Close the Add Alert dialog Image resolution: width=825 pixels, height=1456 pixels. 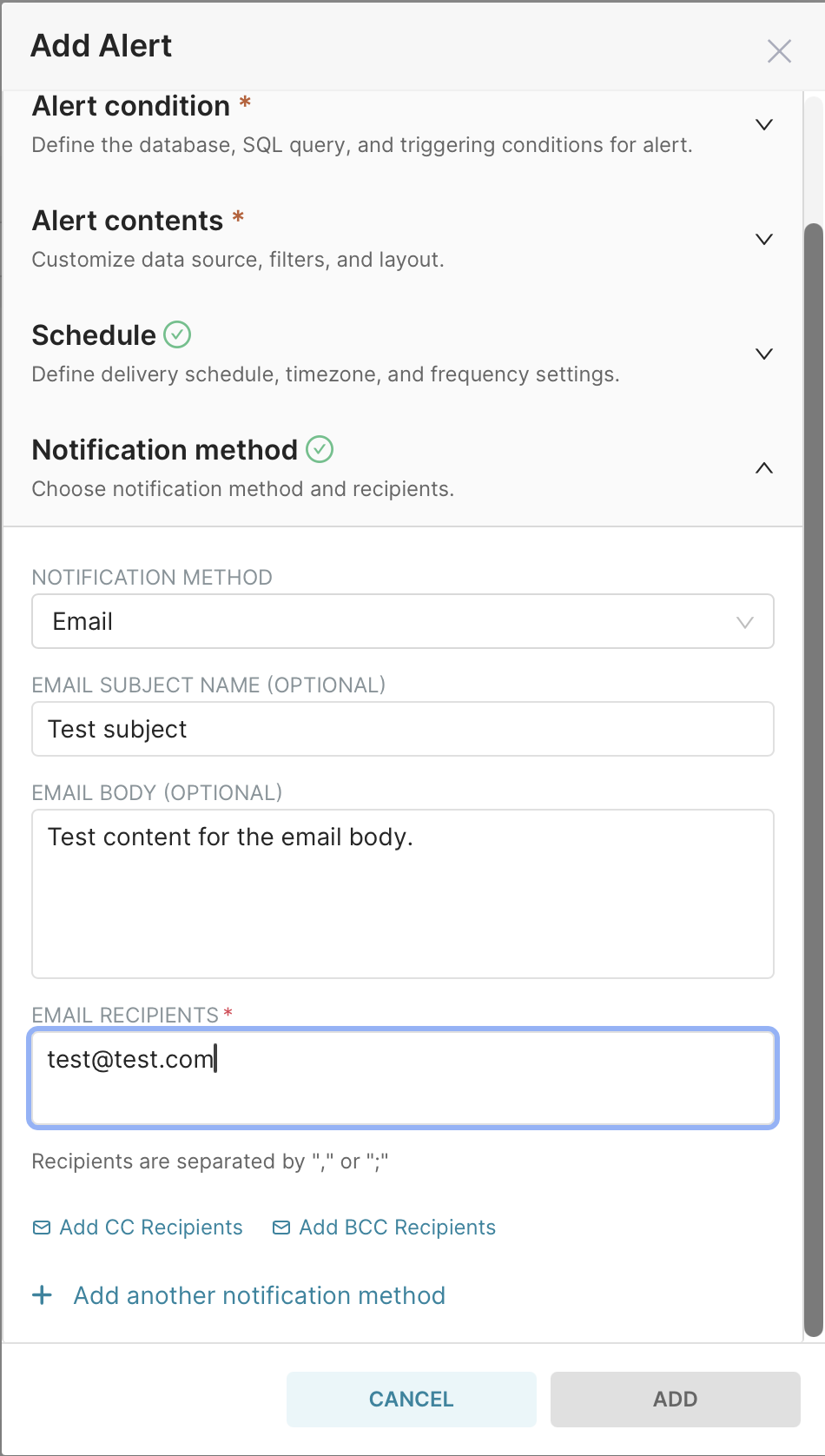click(779, 51)
